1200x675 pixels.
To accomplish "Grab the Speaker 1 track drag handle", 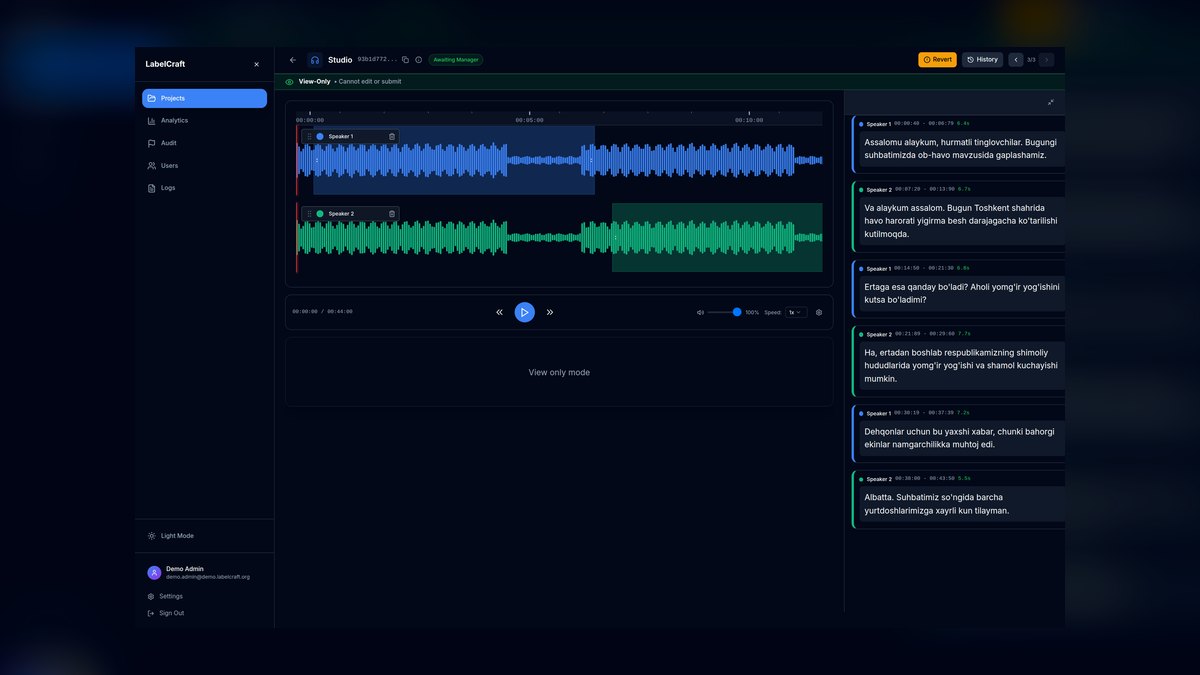I will tap(309, 136).
